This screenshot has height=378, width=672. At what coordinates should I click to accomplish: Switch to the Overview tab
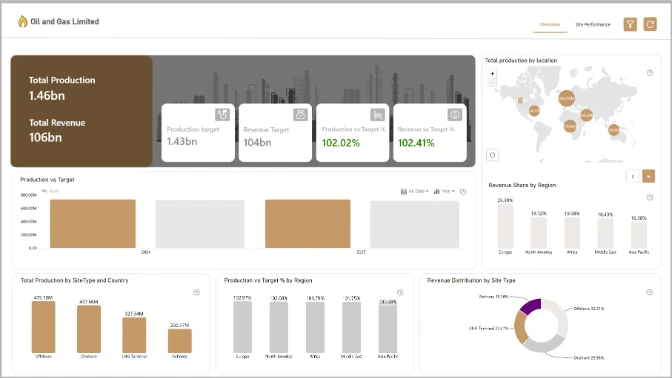pyautogui.click(x=550, y=24)
